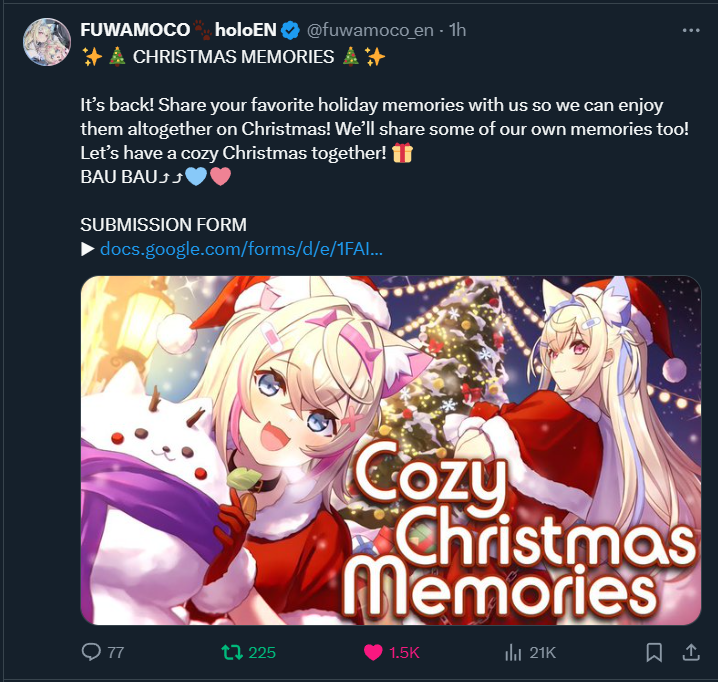Open the 1h timestamp permalink
The width and height of the screenshot is (718, 682).
tap(457, 30)
